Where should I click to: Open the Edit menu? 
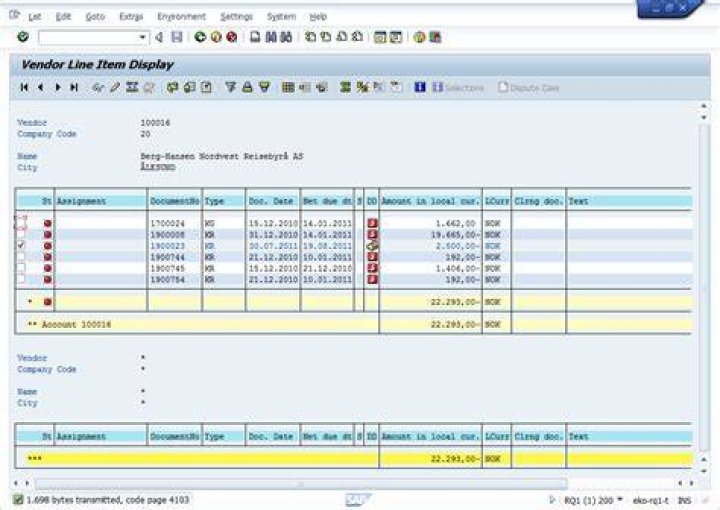click(x=63, y=17)
